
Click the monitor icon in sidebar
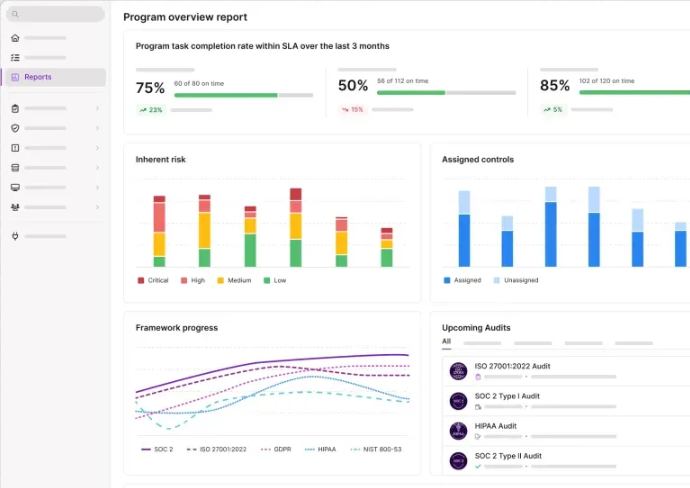click(x=15, y=187)
